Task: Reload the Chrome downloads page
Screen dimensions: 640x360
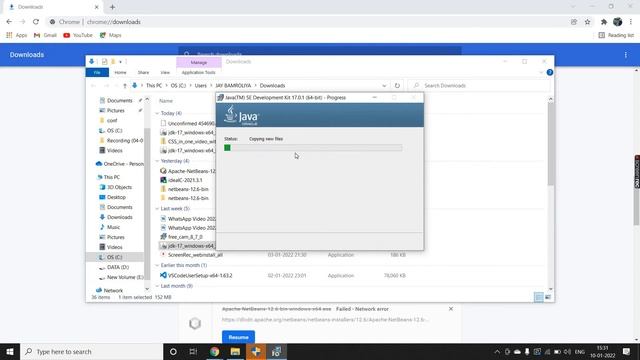Action: (x=36, y=22)
